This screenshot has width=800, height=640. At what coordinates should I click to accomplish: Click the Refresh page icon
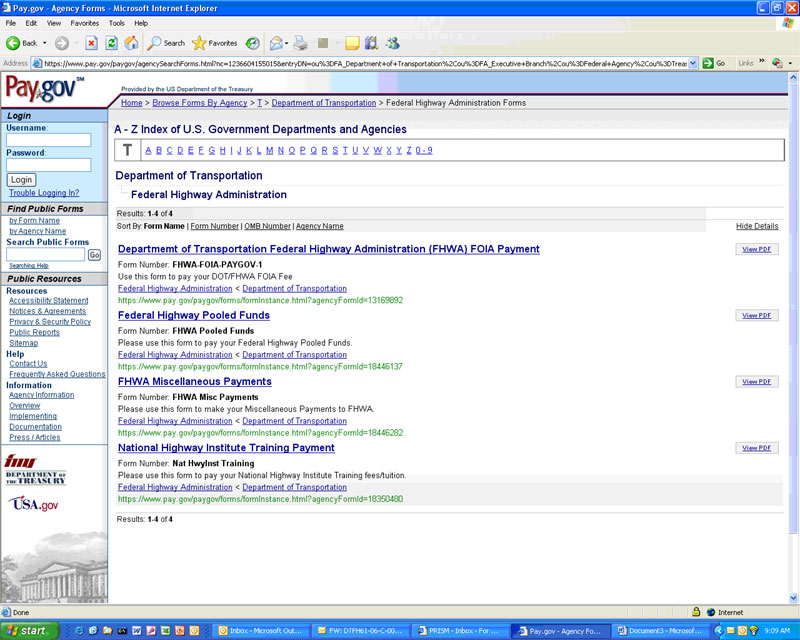point(111,43)
